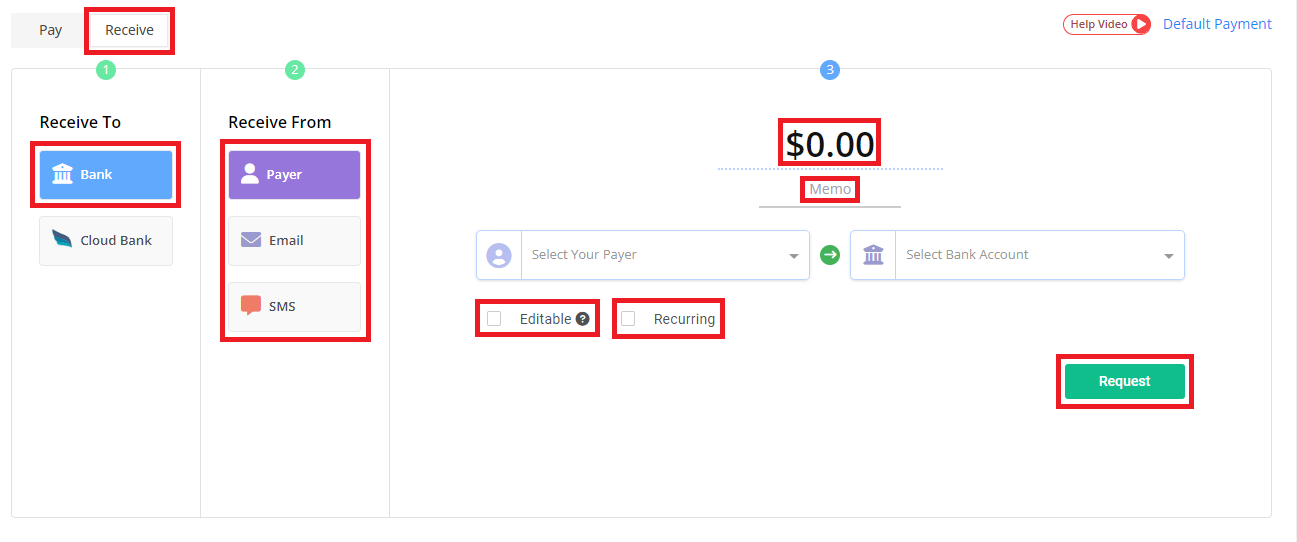Choose SMS as receive-from method
This screenshot has width=1297, height=542.
(x=294, y=307)
